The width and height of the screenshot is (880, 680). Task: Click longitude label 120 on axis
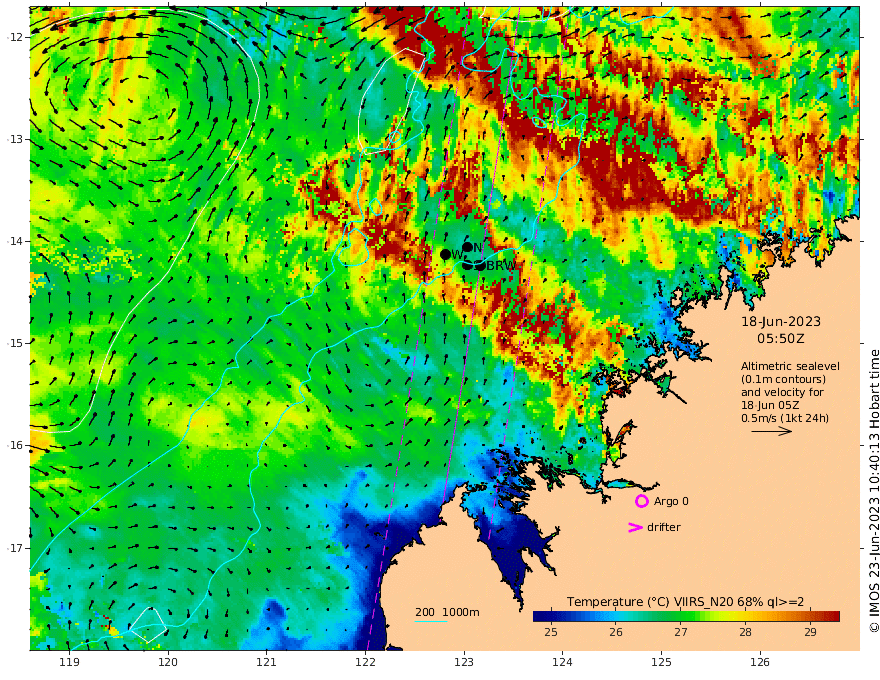(x=168, y=663)
